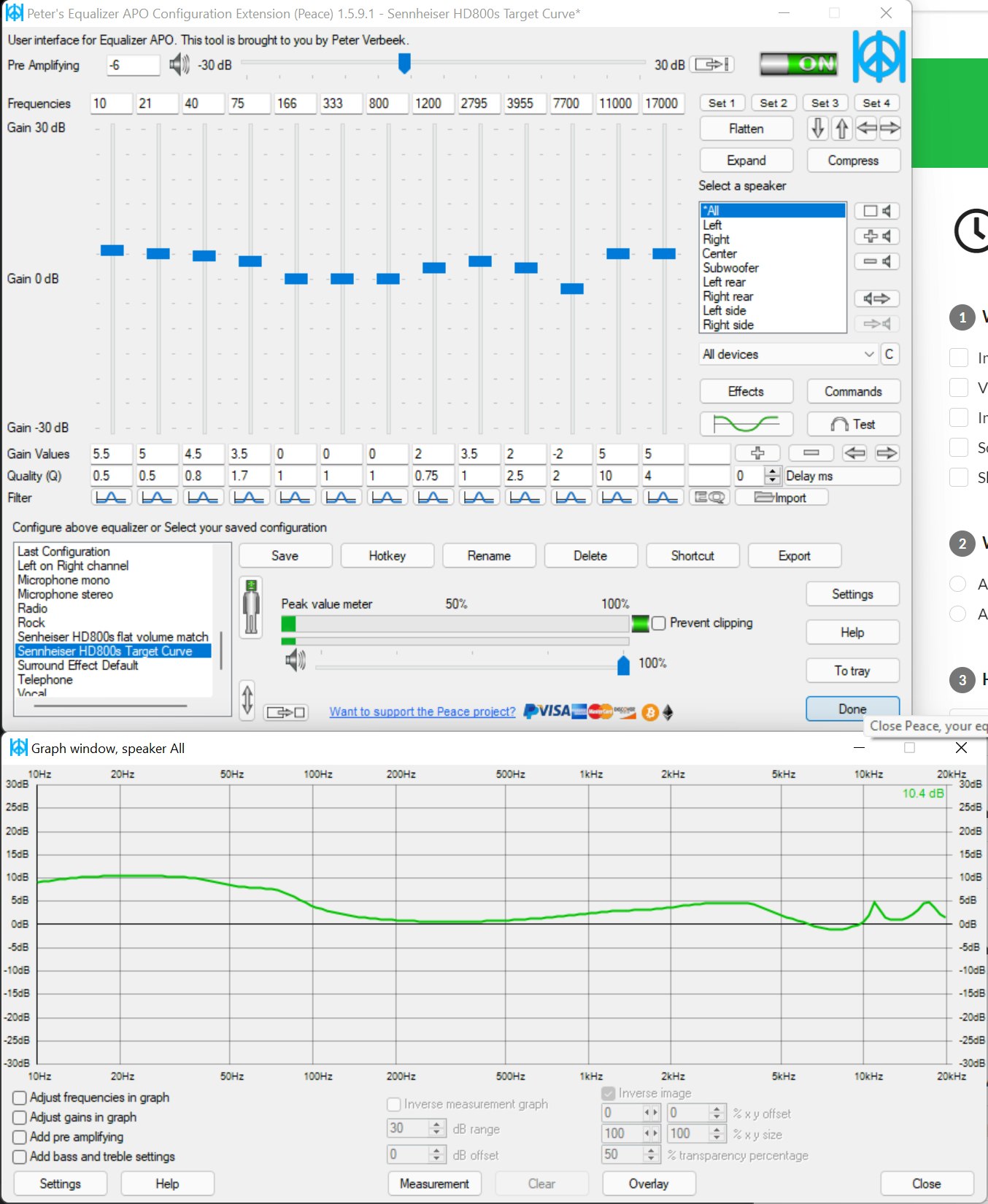
Task: Click the headphone Test button
Action: click(853, 424)
